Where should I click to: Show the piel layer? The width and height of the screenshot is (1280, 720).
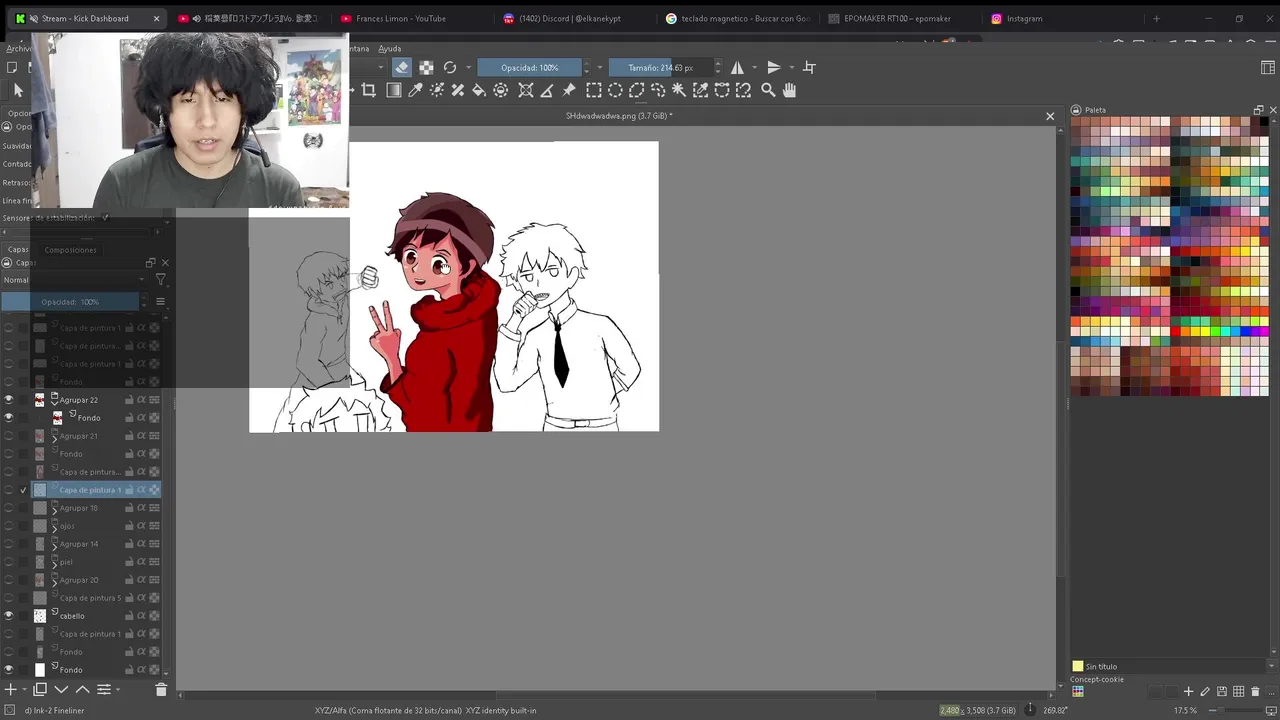pos(9,562)
